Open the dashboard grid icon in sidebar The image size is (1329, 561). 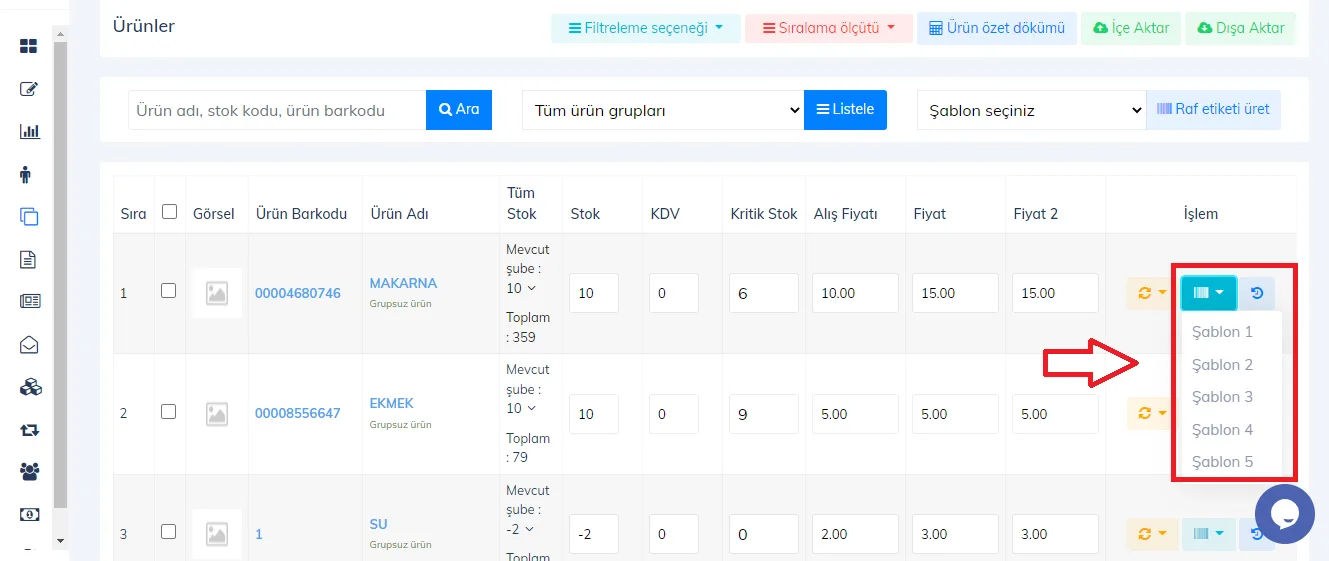(x=29, y=46)
